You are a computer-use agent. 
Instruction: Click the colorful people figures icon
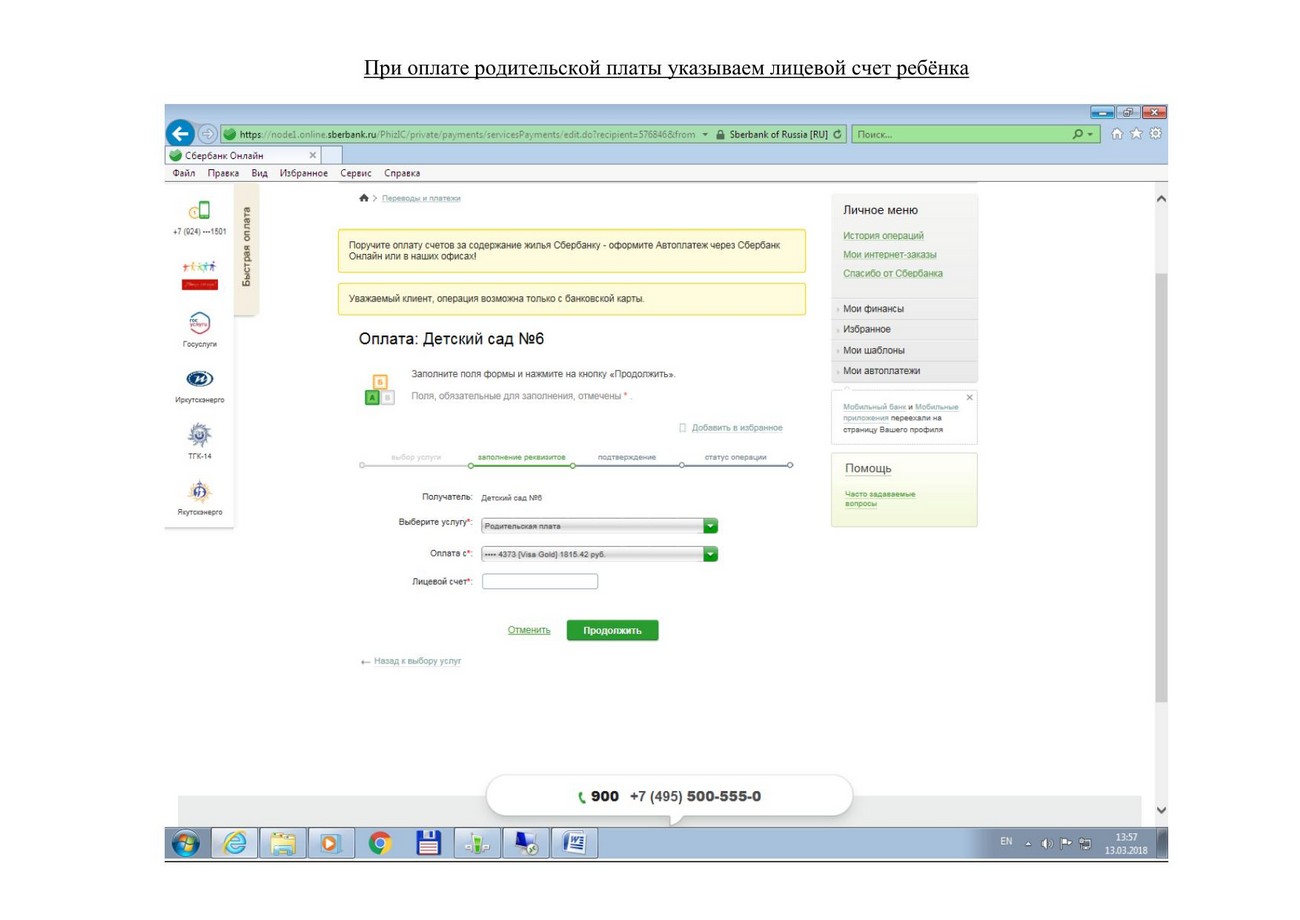coord(199,266)
